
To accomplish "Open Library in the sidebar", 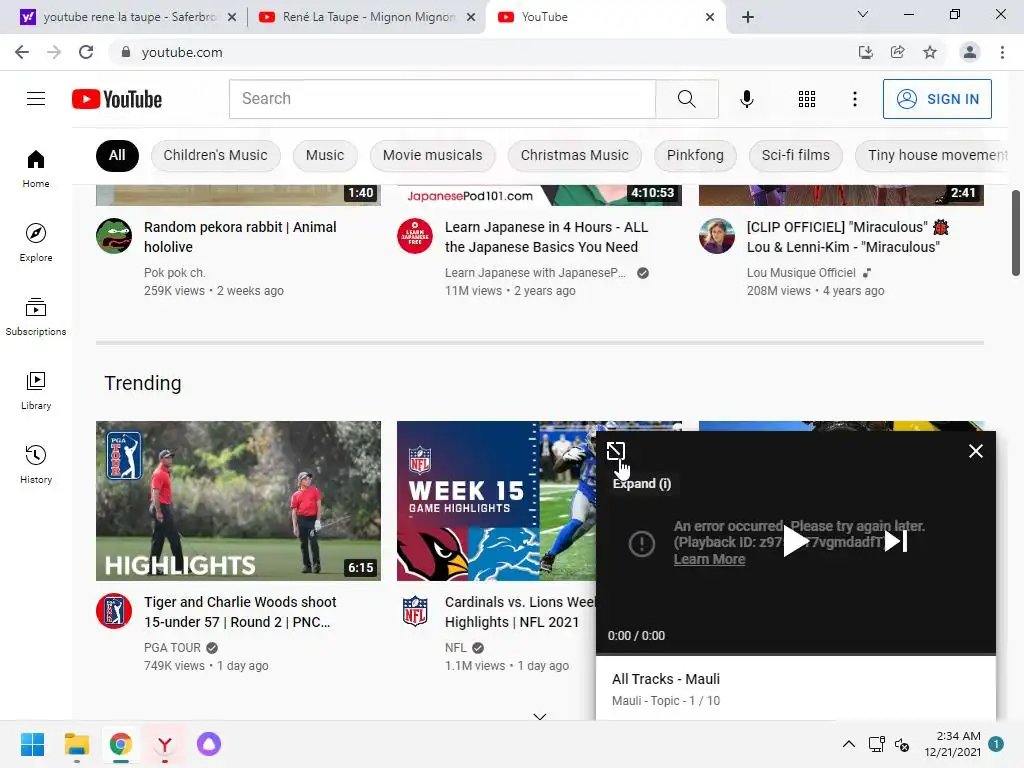I will point(36,390).
